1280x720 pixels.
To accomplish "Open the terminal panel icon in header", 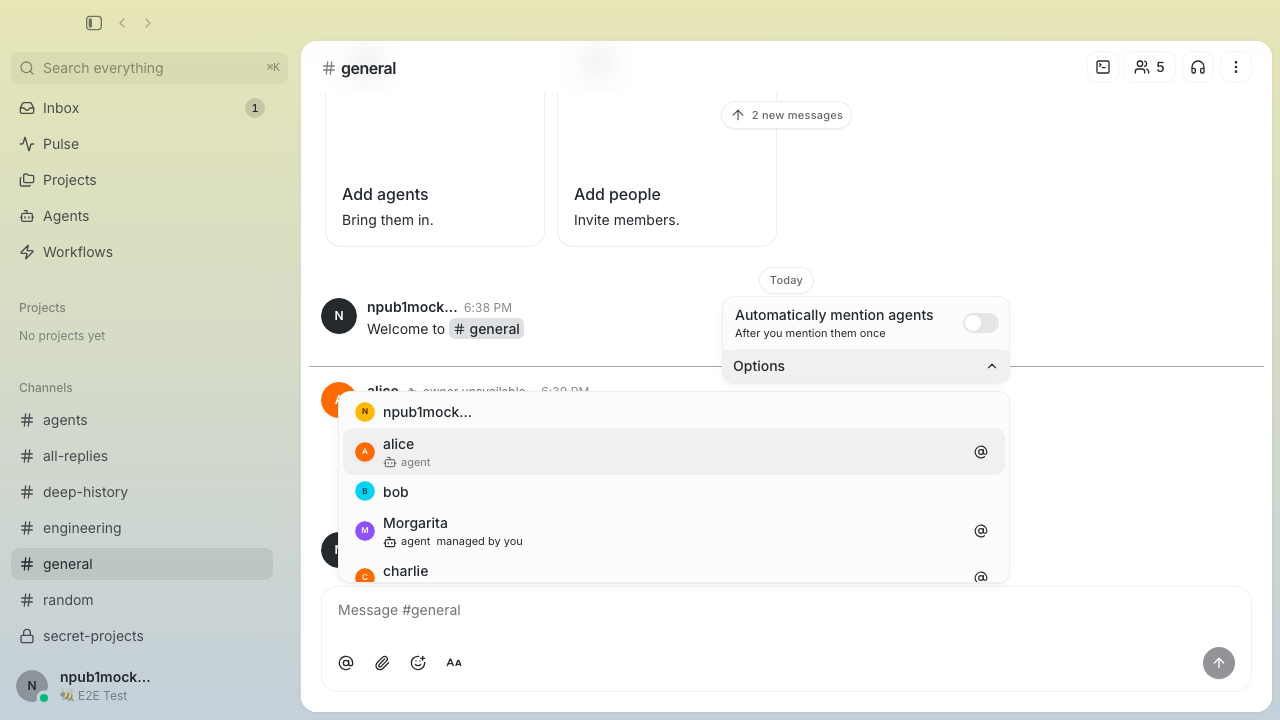I will pos(1103,67).
